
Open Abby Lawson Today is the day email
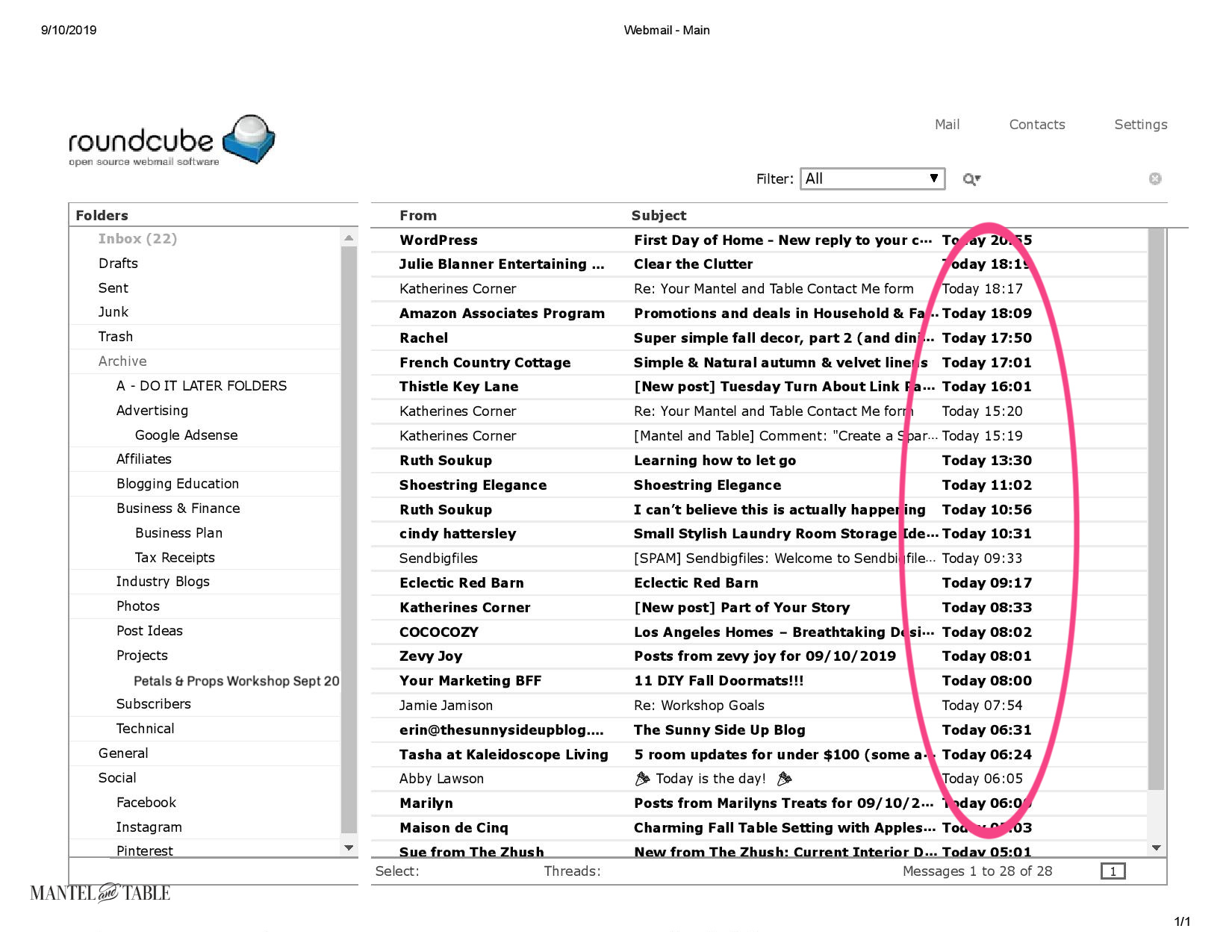tap(759, 779)
